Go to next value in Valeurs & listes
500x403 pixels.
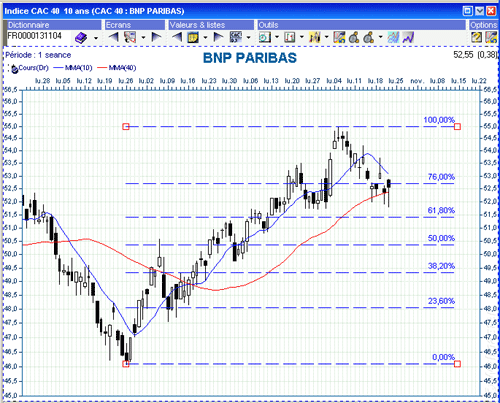[x=218, y=37]
